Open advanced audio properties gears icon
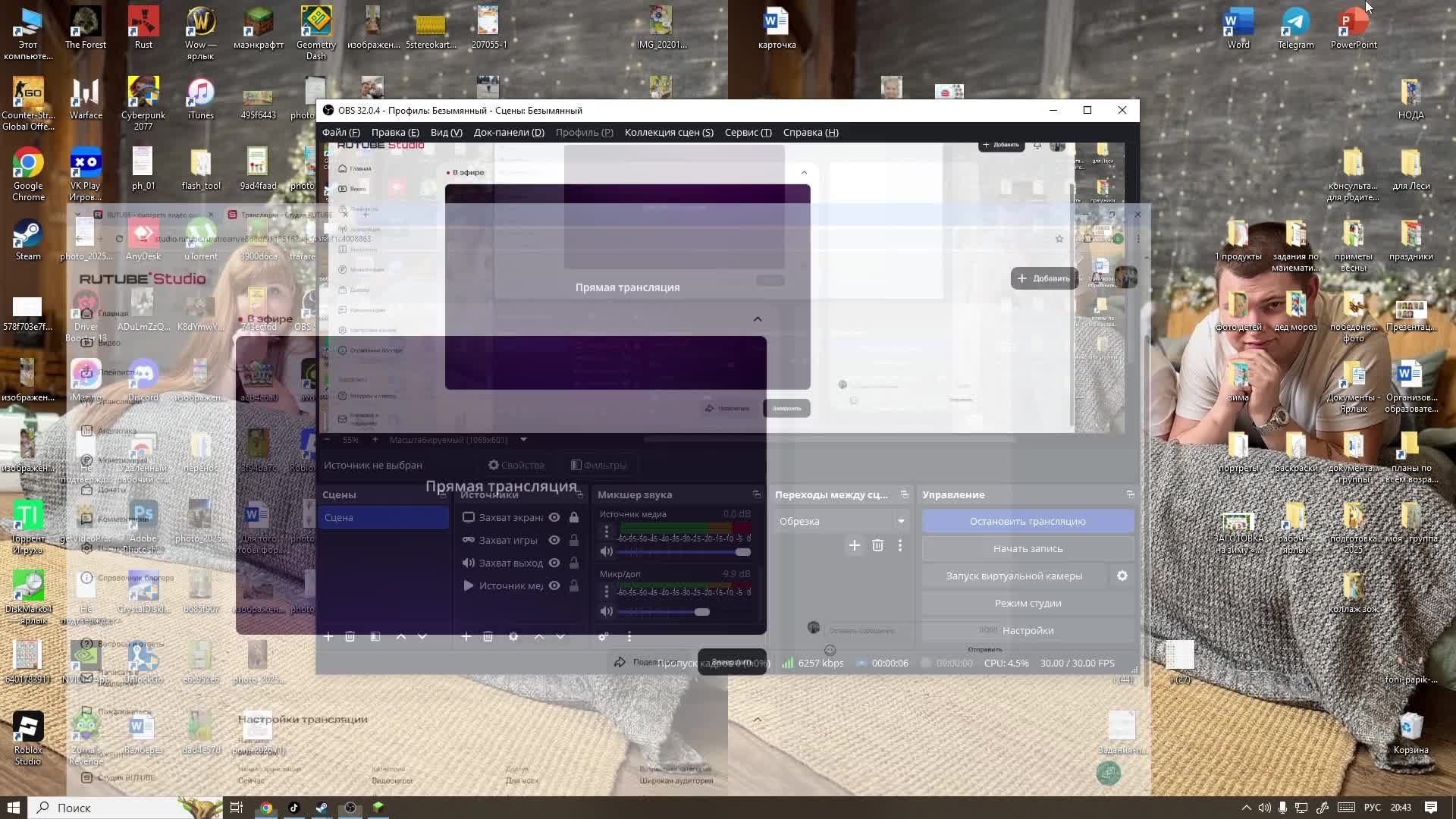Image resolution: width=1456 pixels, height=819 pixels. coord(604,637)
